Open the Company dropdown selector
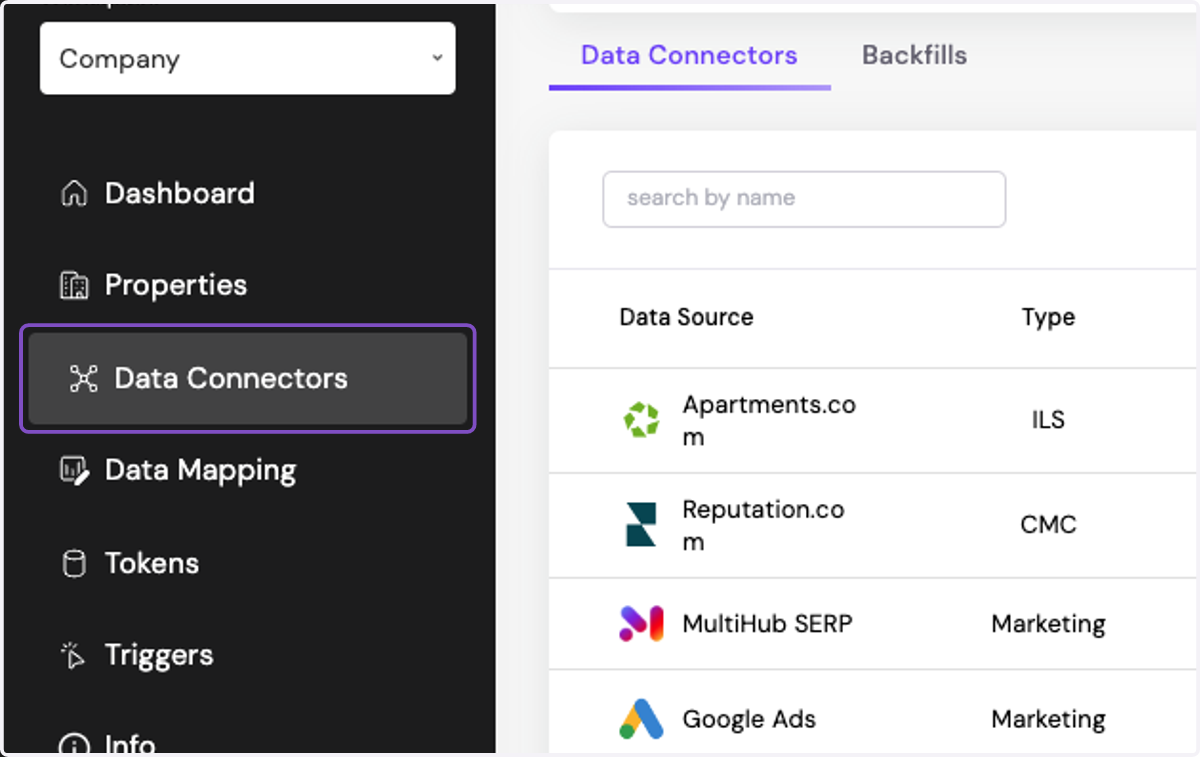This screenshot has width=1200, height=757. coord(247,58)
